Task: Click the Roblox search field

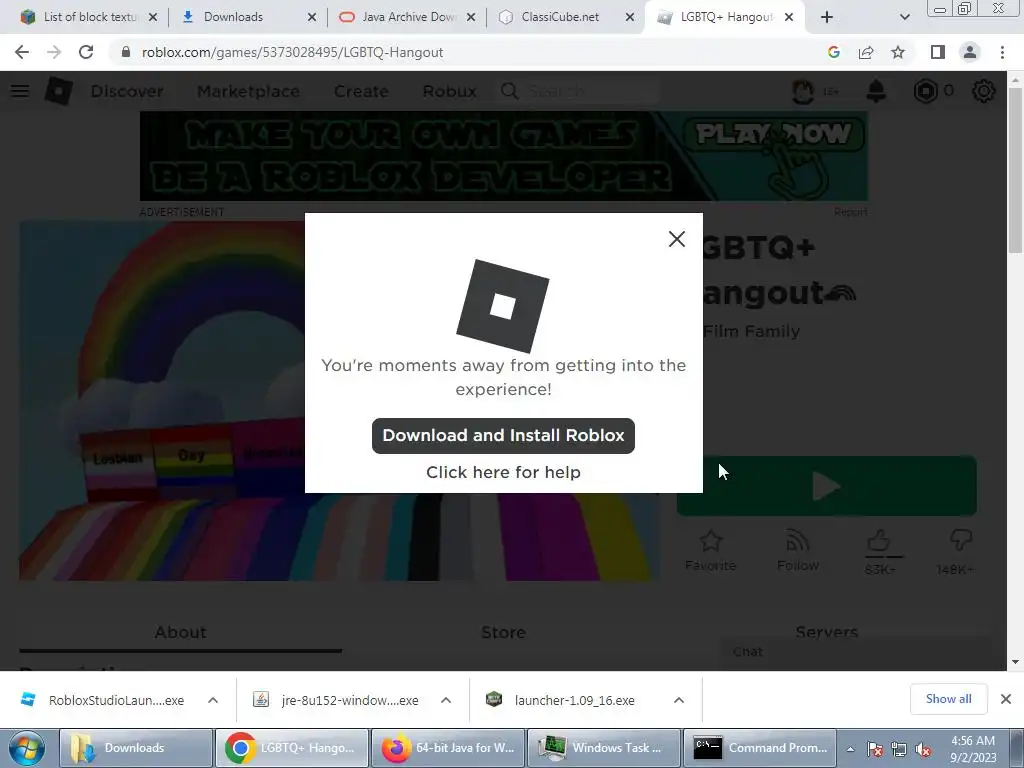Action: (579, 91)
